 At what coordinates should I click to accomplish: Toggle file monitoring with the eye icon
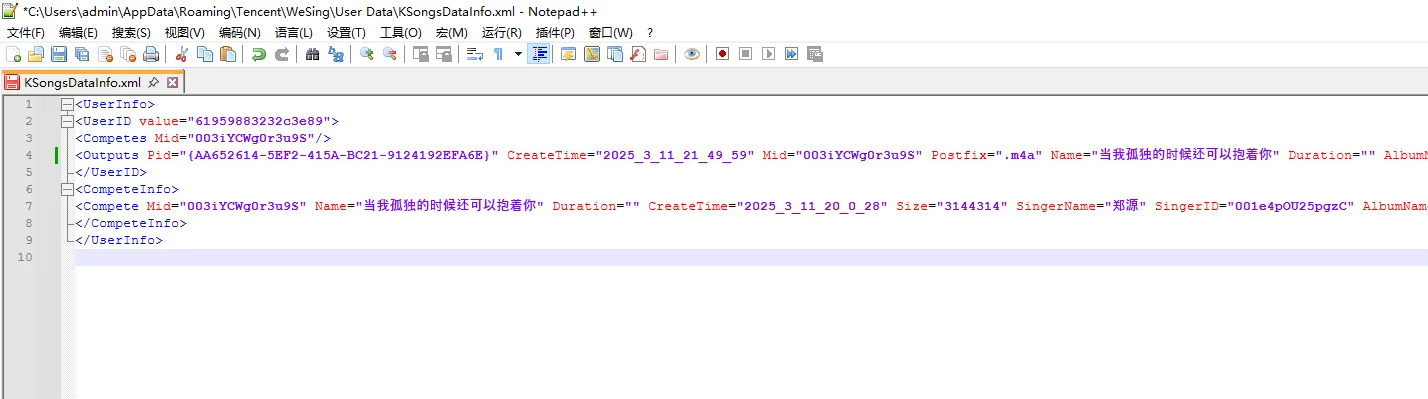click(x=692, y=54)
